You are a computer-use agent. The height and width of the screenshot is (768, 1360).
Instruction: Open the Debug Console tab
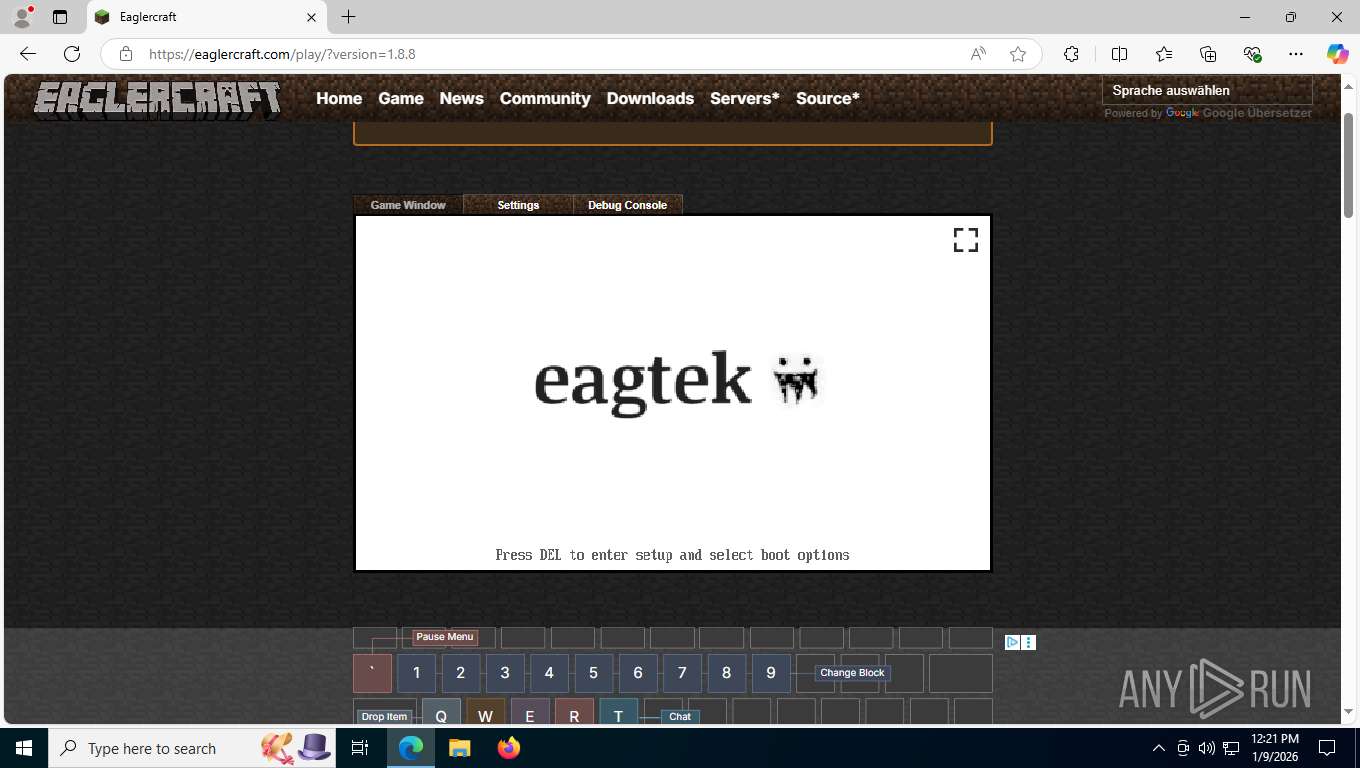627,205
